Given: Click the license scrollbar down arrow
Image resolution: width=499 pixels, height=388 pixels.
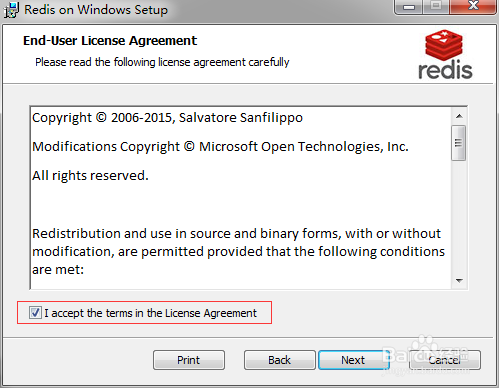Looking at the screenshot, I should click(x=459, y=281).
